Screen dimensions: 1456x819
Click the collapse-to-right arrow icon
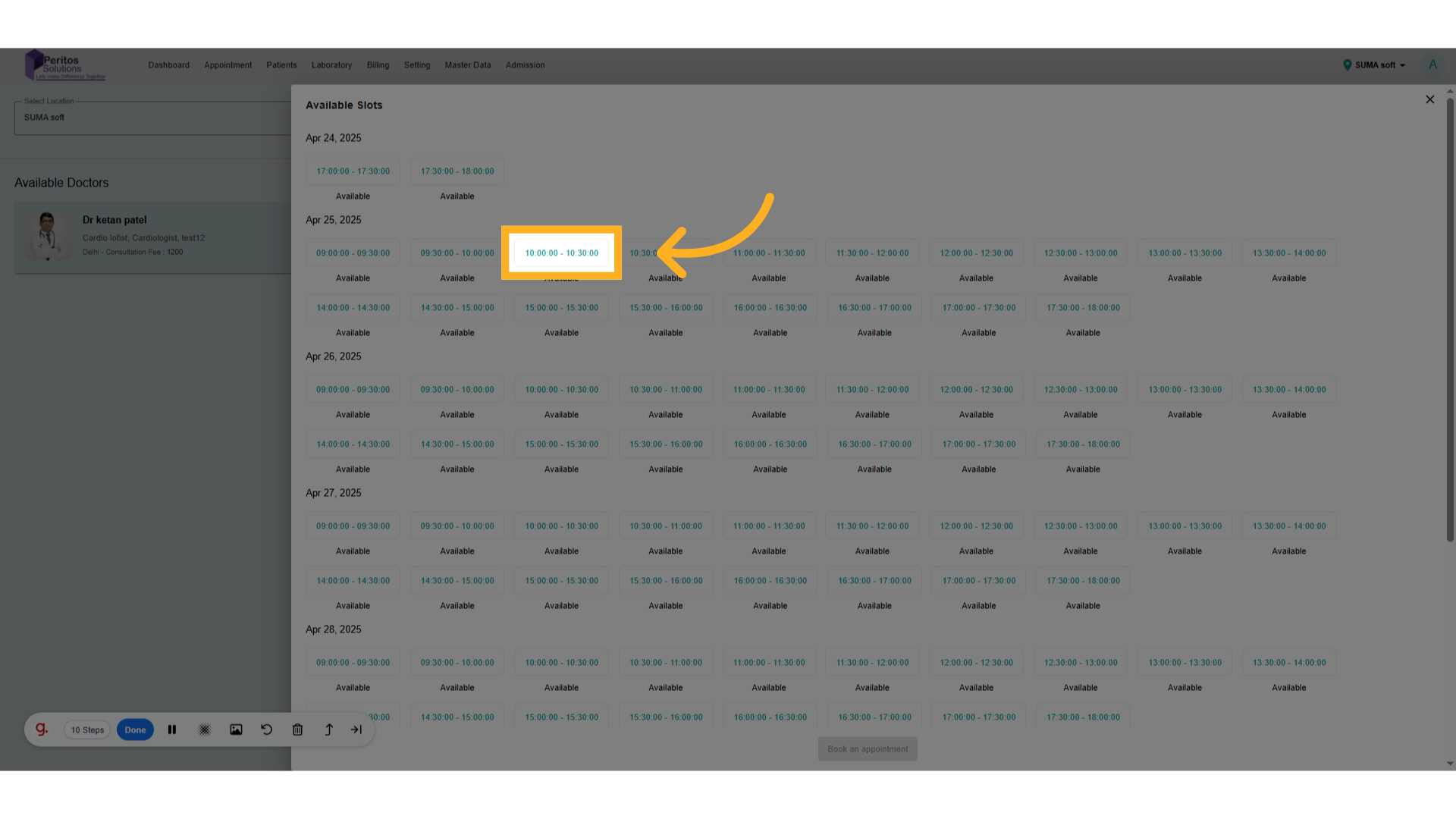[356, 730]
